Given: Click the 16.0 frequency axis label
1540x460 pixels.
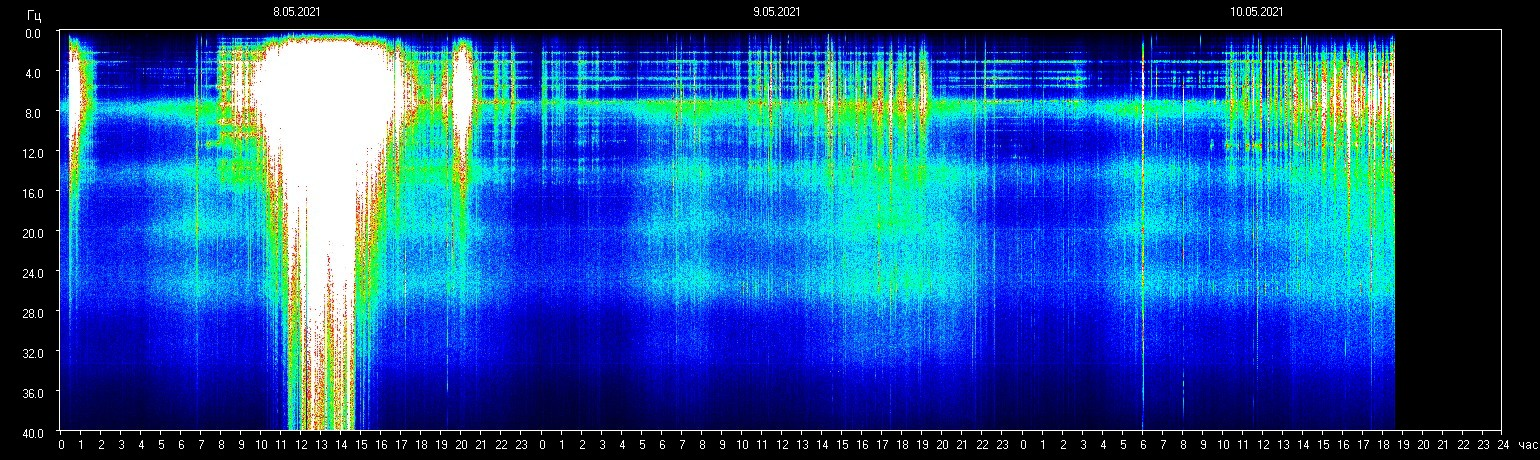Looking at the screenshot, I should pos(32,192).
